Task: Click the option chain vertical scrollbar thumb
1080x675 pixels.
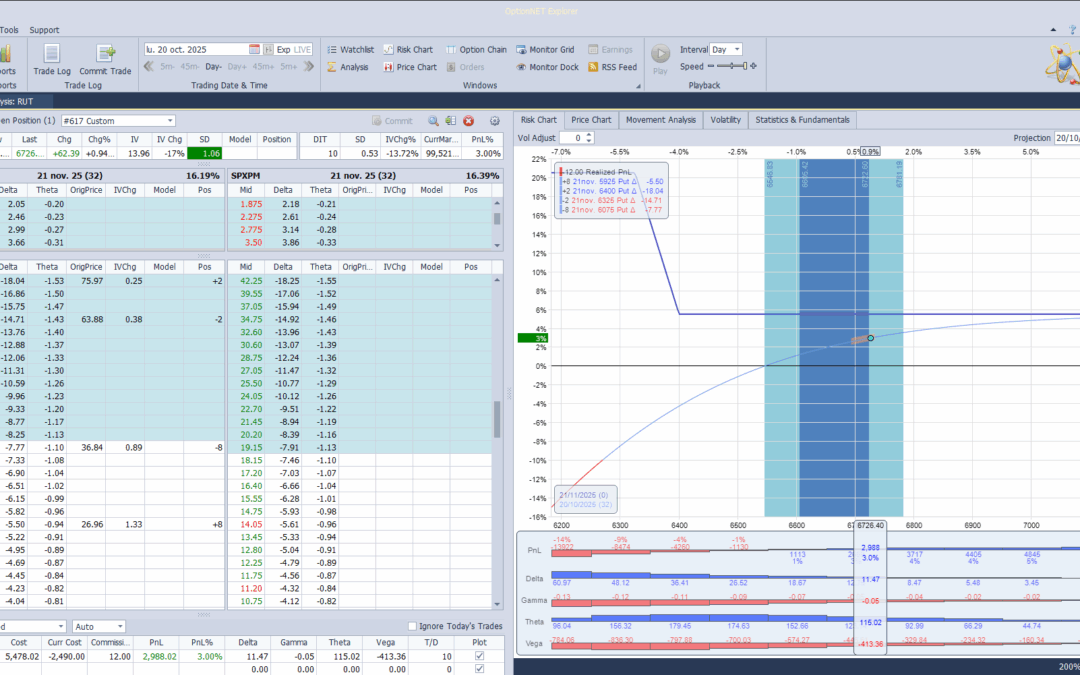Action: [497, 420]
